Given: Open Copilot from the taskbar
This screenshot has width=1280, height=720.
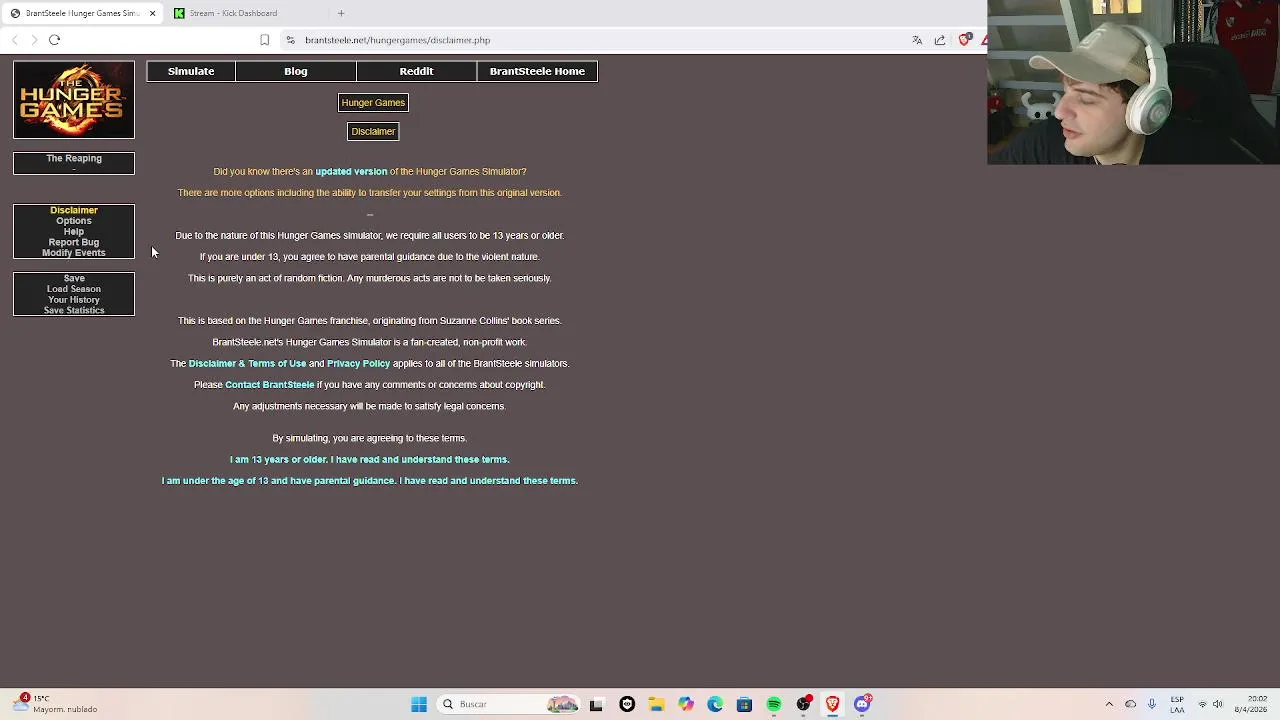Looking at the screenshot, I should tap(686, 704).
